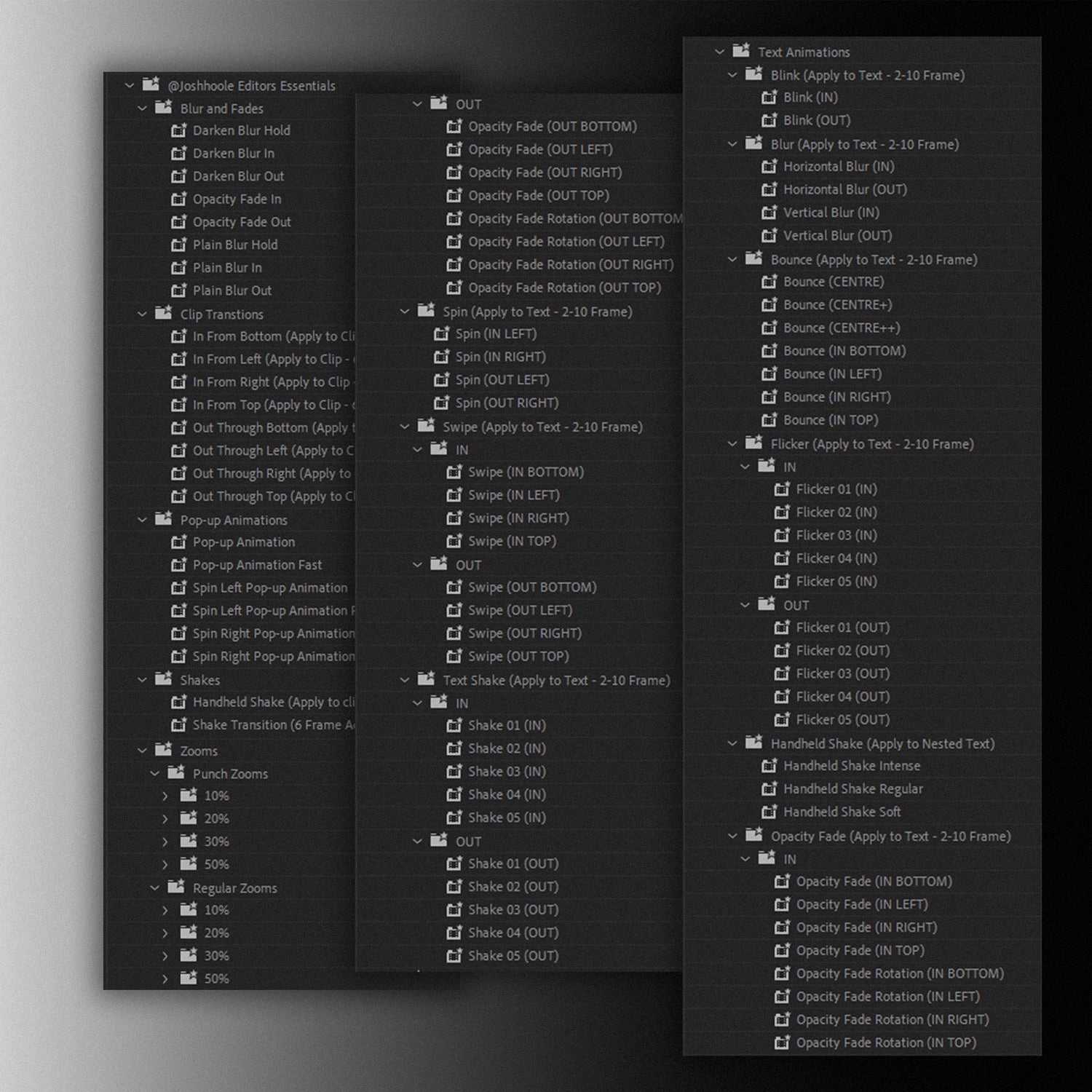Select the Vertical Blur (OUT) preset
Viewport: 1092px width, 1092px height.
click(x=837, y=236)
